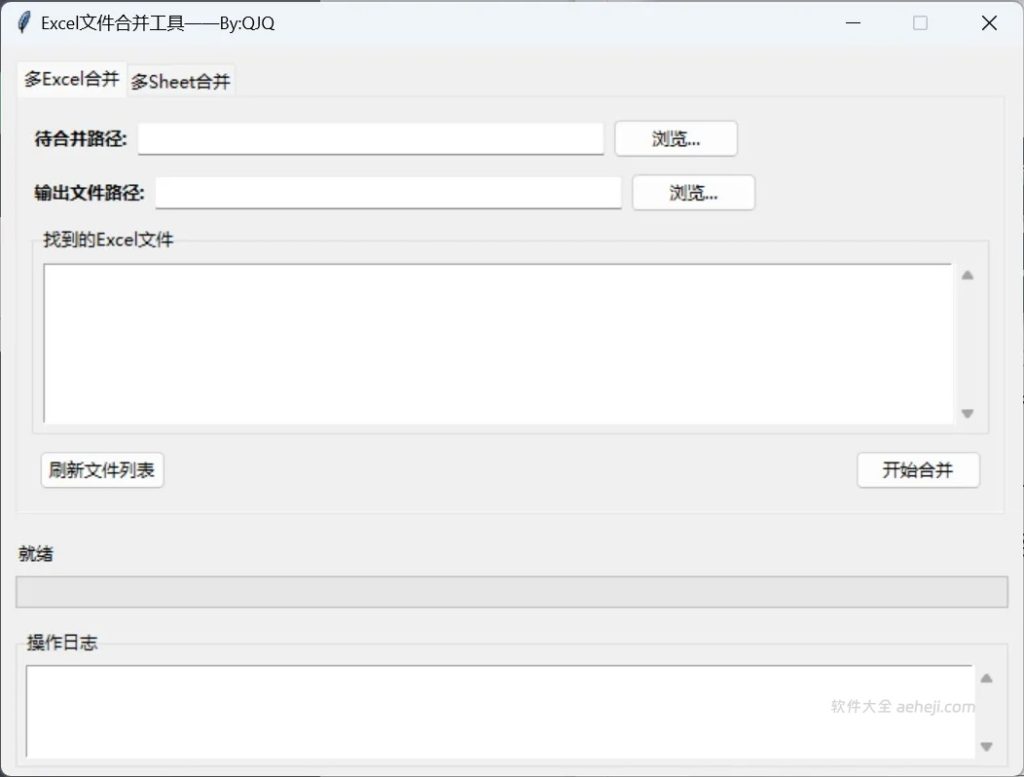Click the maximize button in the title bar
1024x777 pixels.
(x=920, y=22)
